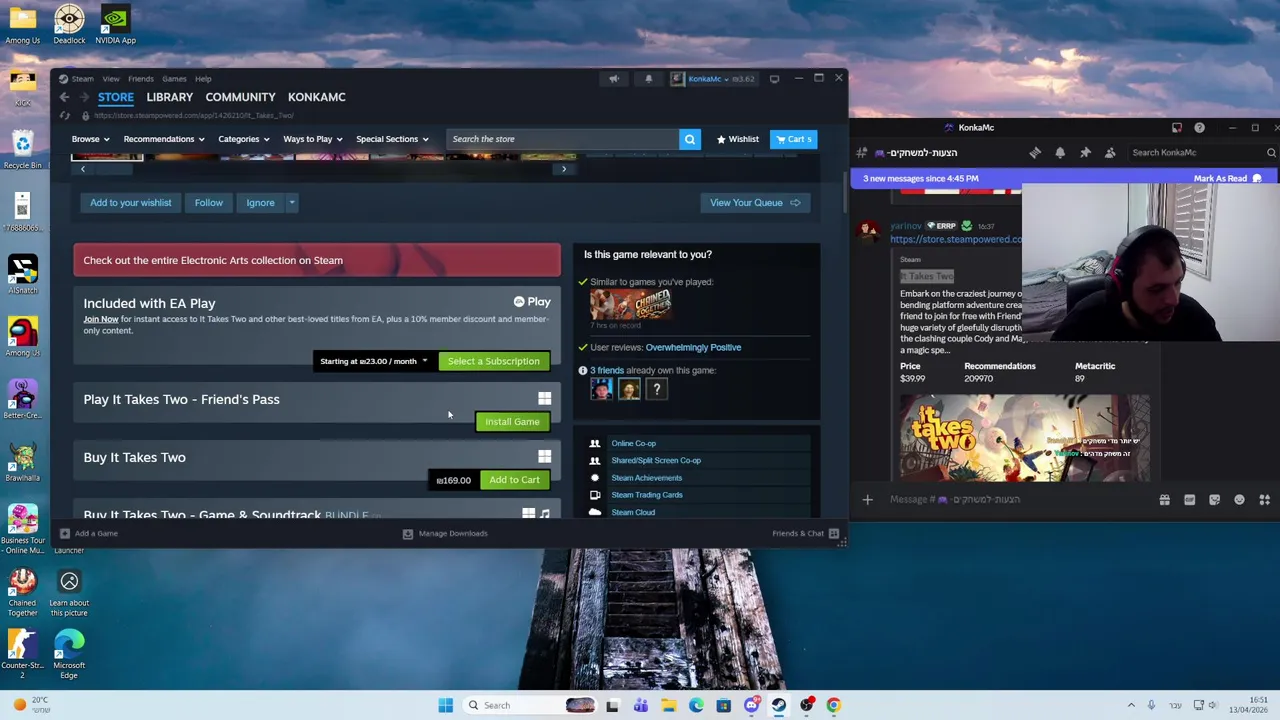Click the Online Co-op feature link
This screenshot has height=720, width=1280.
(633, 443)
